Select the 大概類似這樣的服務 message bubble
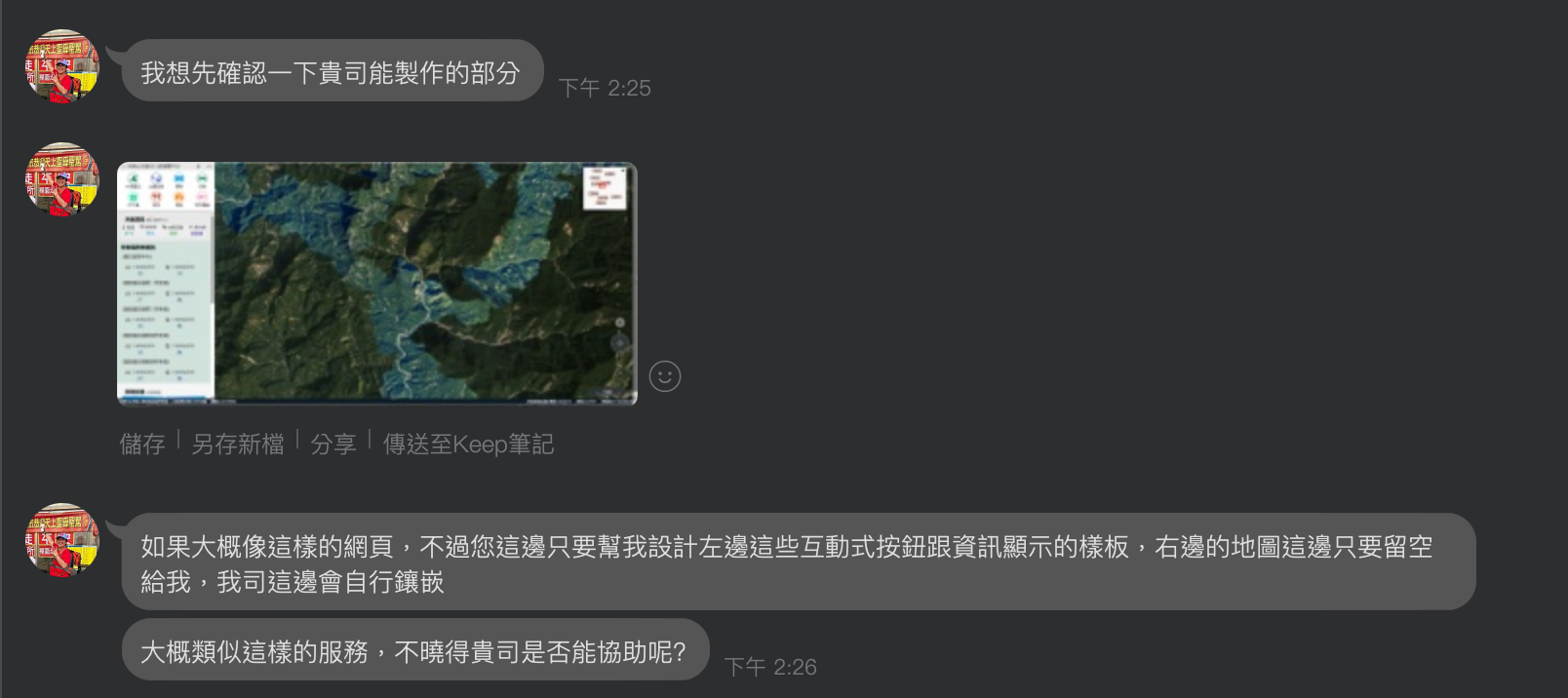The width and height of the screenshot is (1568, 698). [415, 649]
